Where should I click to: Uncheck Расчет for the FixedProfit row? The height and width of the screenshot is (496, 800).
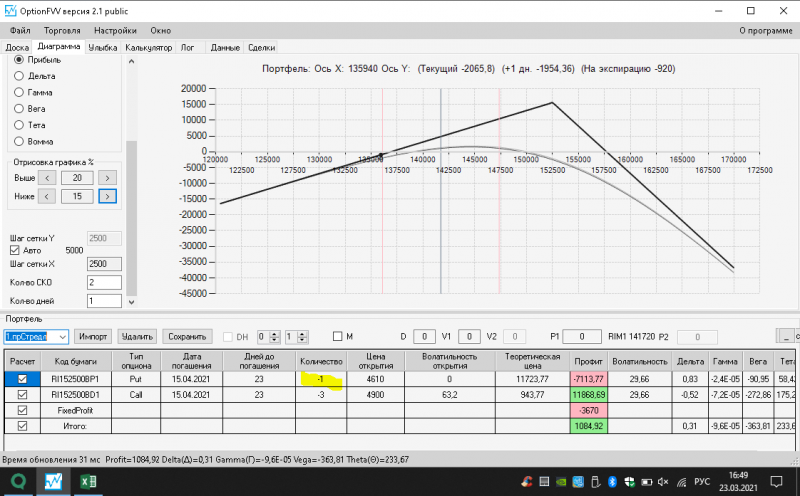coord(22,410)
